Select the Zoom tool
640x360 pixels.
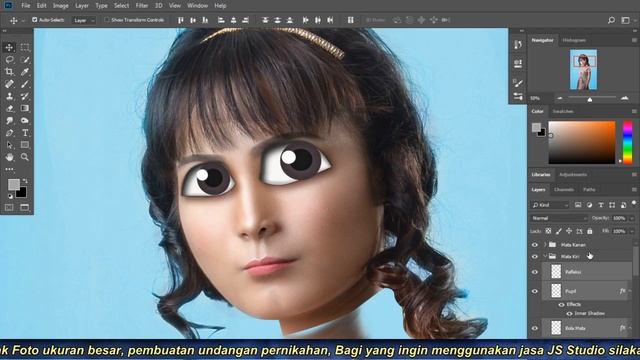coord(25,157)
